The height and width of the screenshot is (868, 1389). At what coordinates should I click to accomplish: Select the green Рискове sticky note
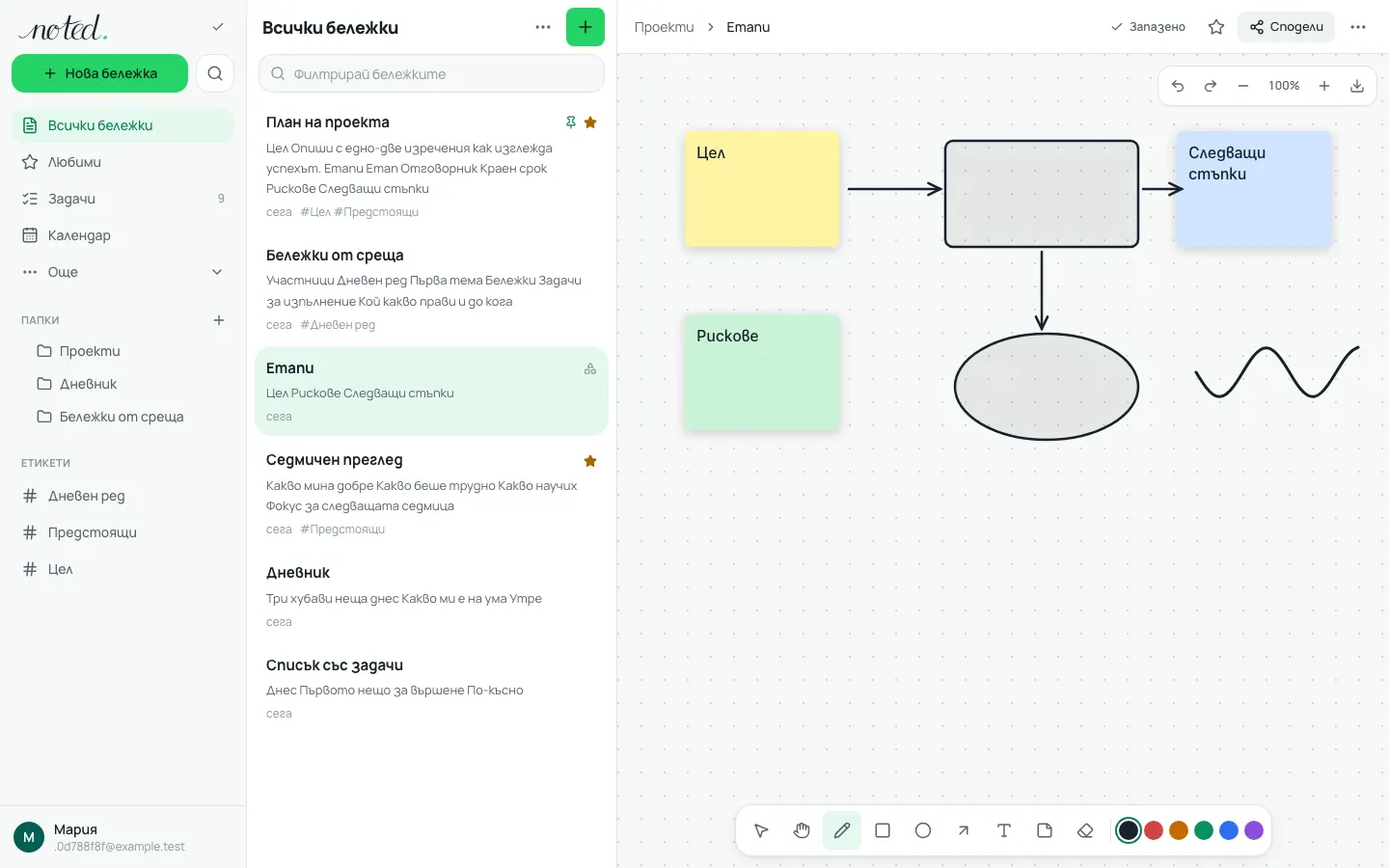tap(762, 372)
